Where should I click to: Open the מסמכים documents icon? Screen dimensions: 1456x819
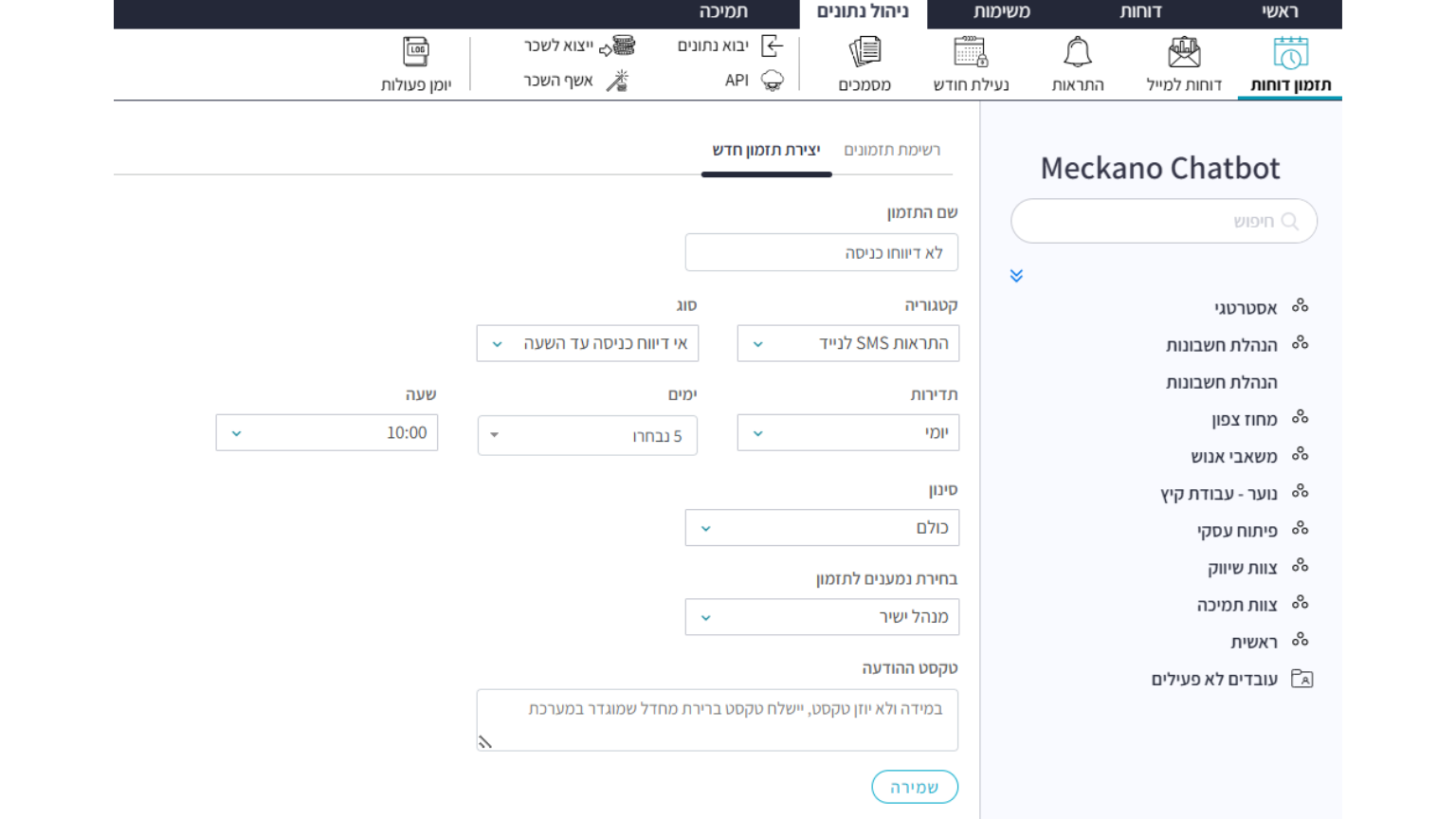(x=864, y=53)
